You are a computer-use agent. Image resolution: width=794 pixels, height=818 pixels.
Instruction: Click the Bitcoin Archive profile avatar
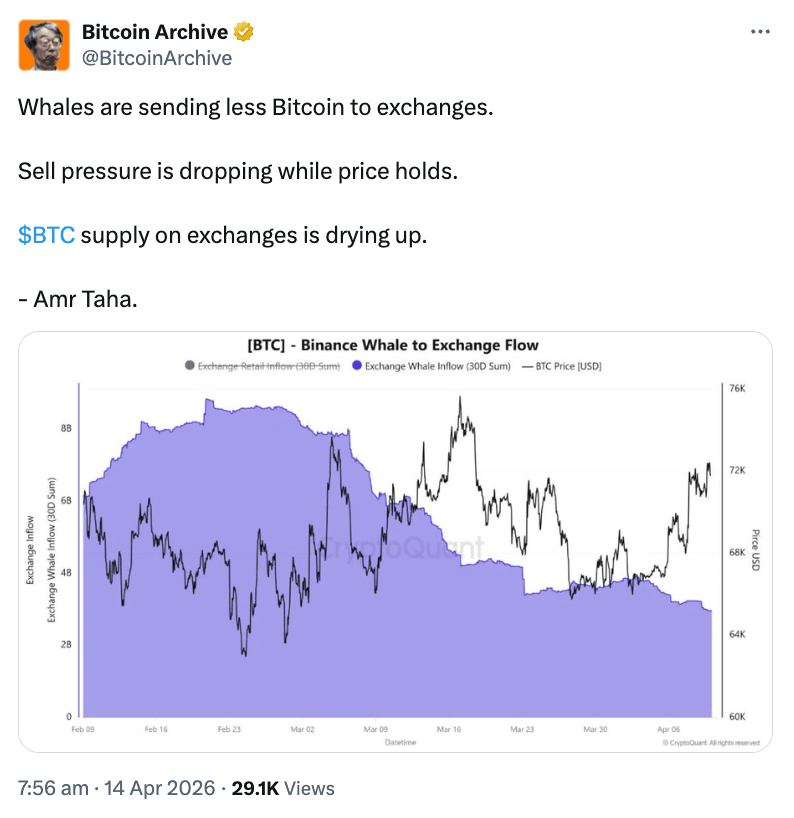(x=44, y=45)
